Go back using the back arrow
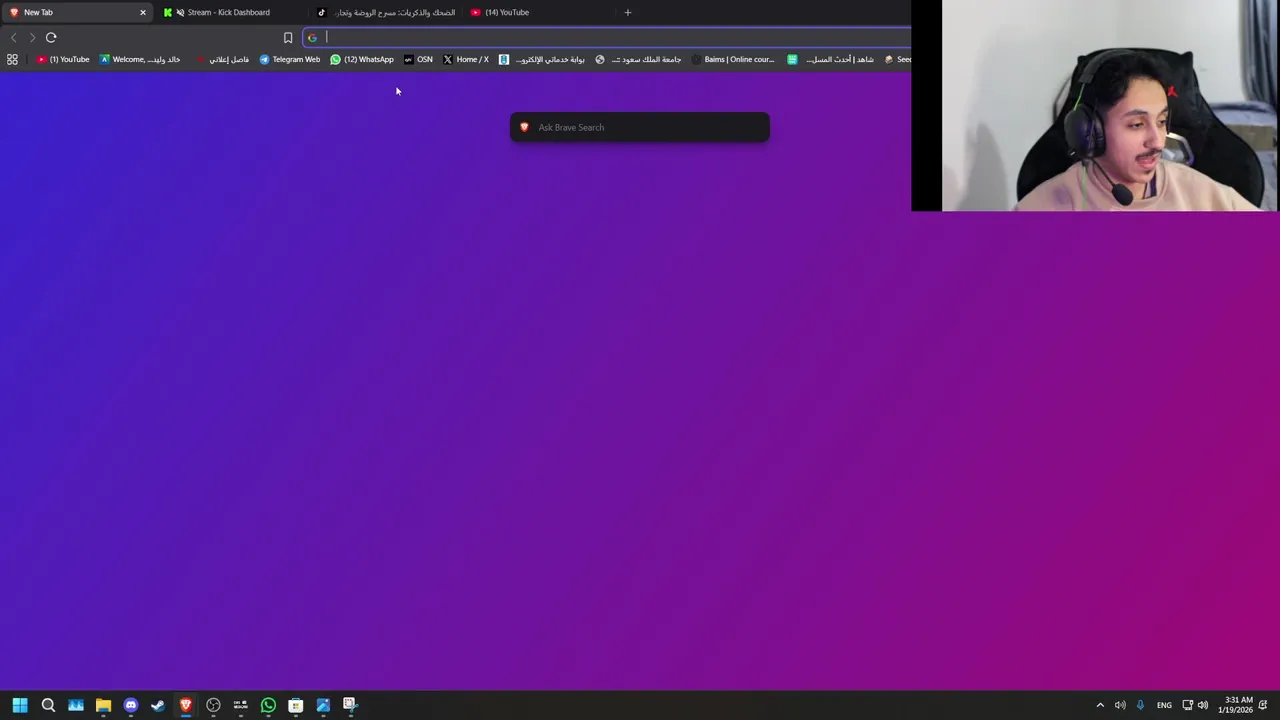This screenshot has height=720, width=1280. tap(13, 37)
